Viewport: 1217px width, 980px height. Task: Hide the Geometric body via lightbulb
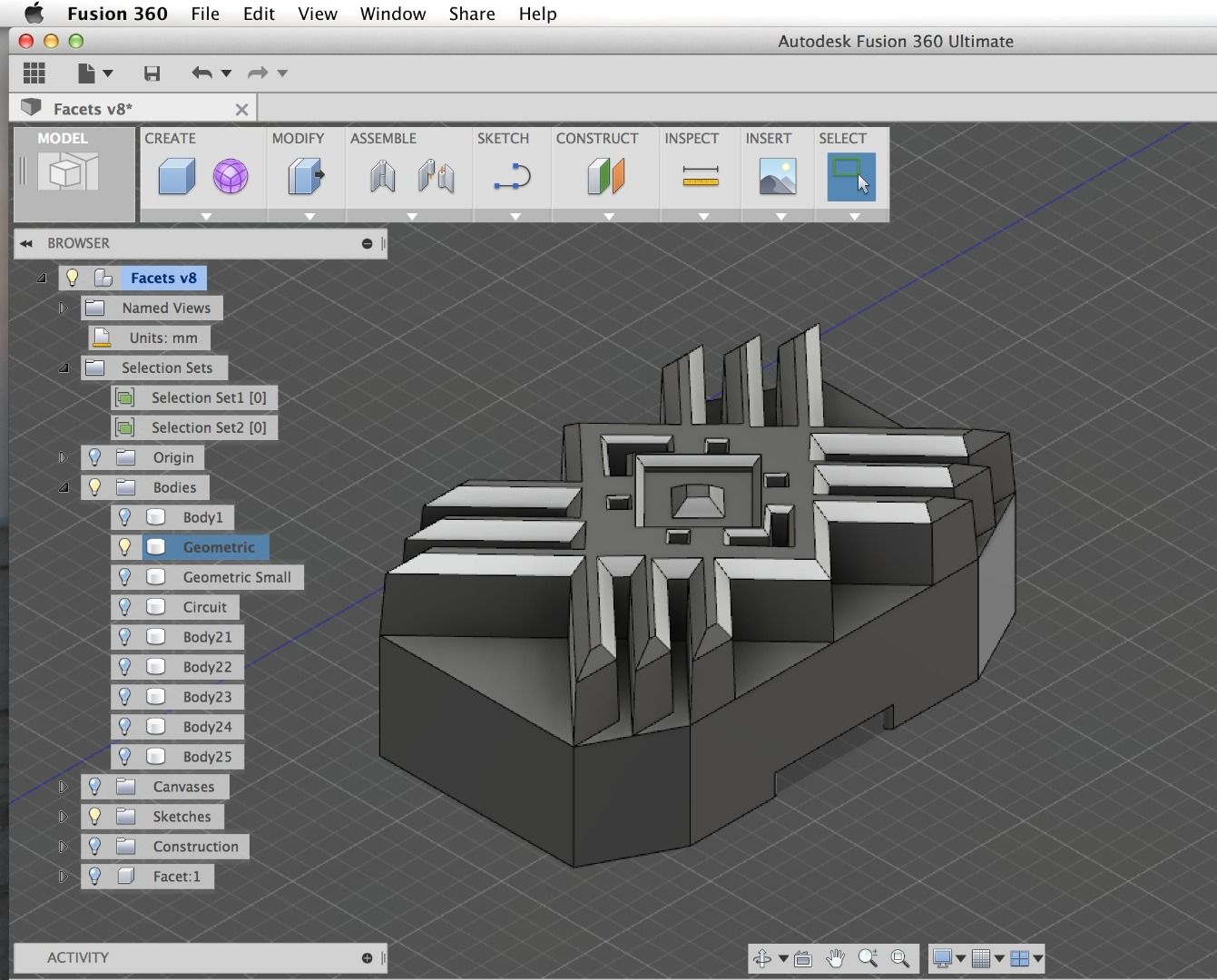pos(125,547)
